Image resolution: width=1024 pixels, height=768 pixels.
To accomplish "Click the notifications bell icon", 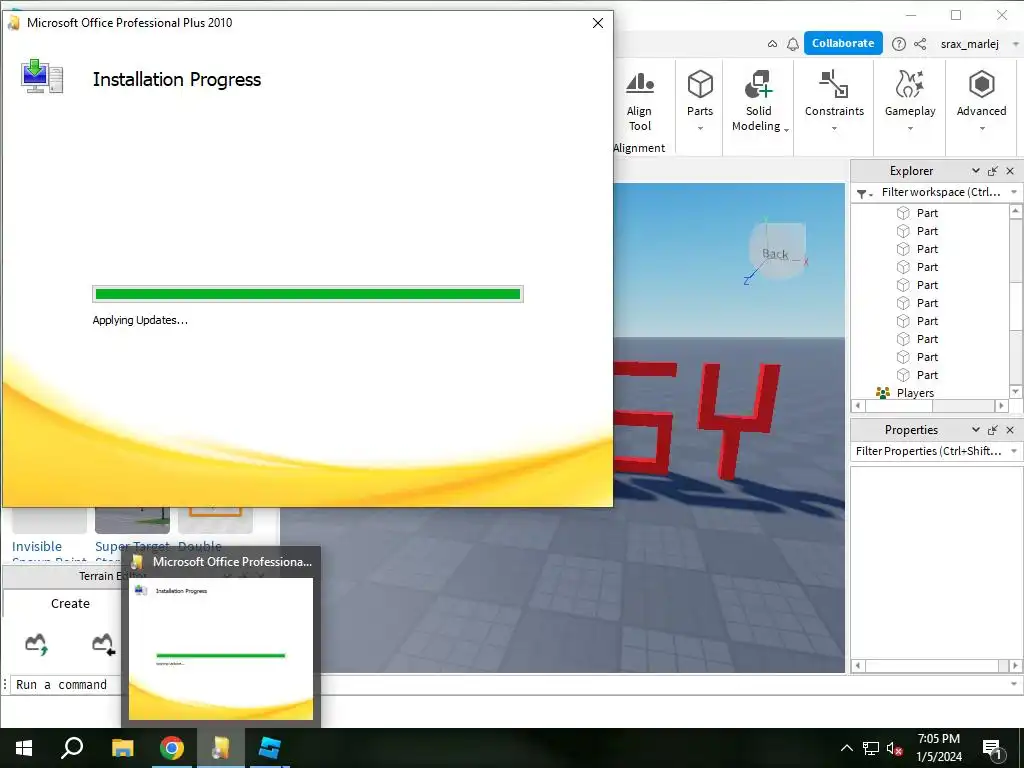I will coord(792,44).
